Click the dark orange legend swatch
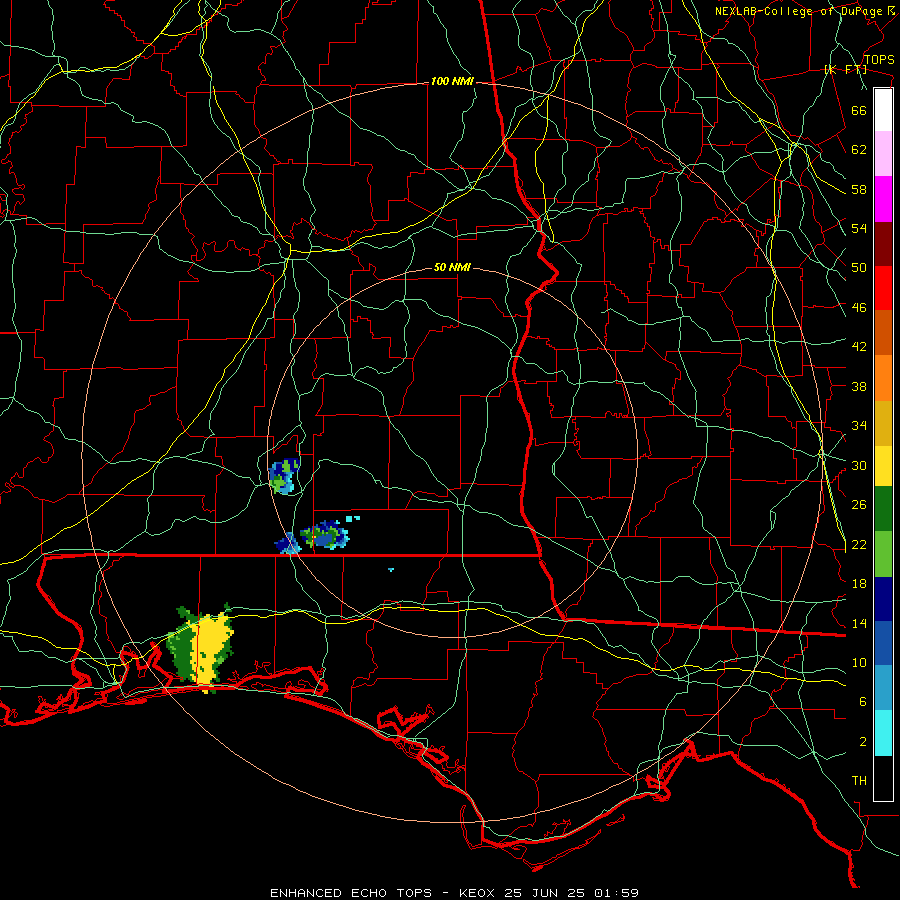 coord(883,333)
